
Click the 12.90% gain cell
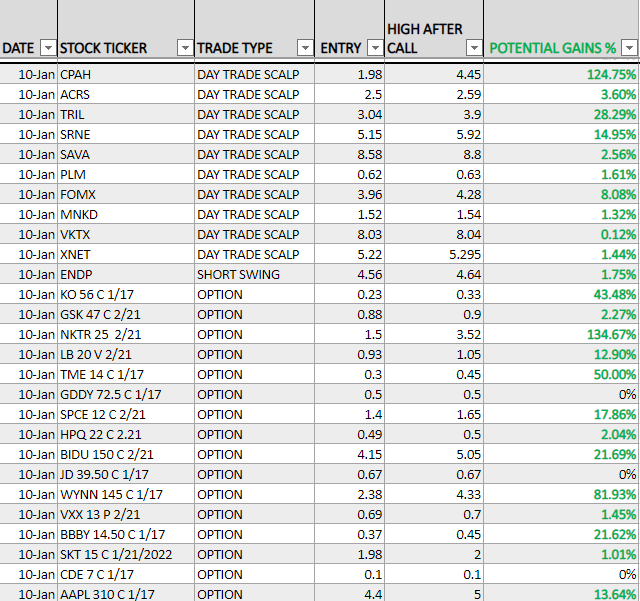point(561,354)
